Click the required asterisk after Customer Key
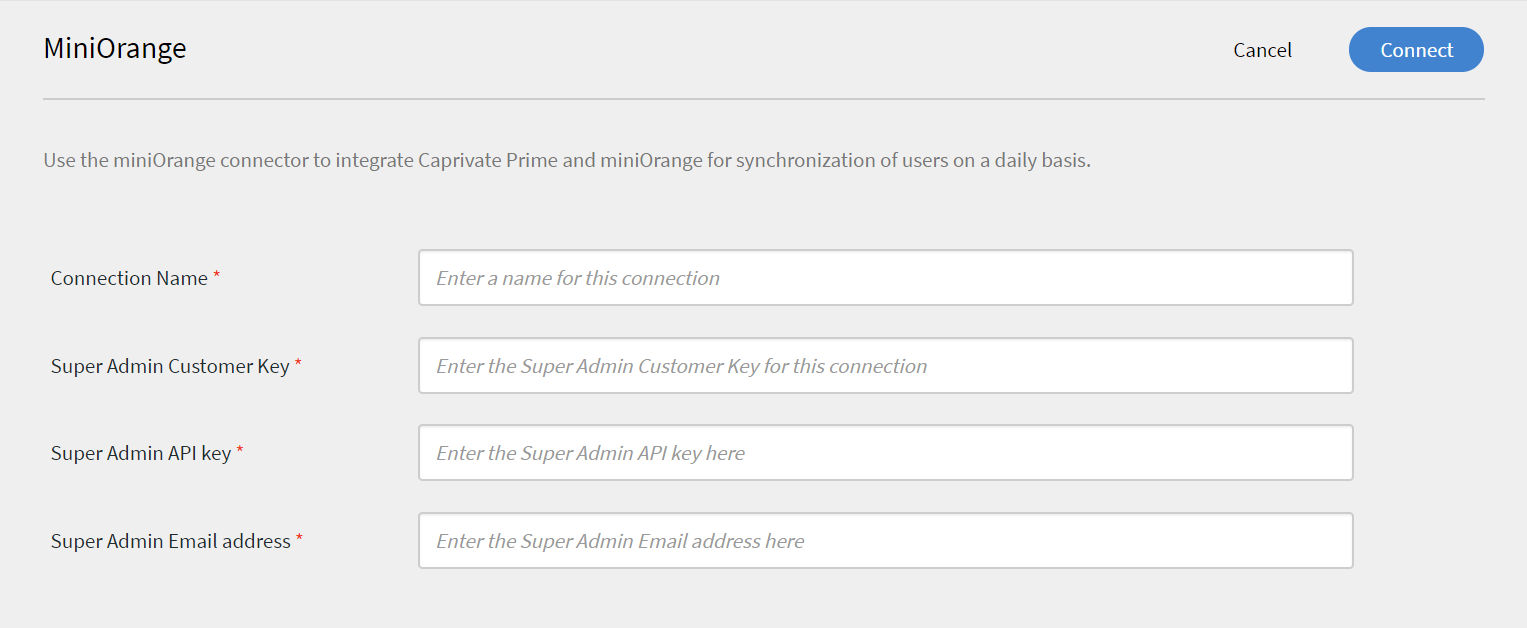 tap(298, 363)
